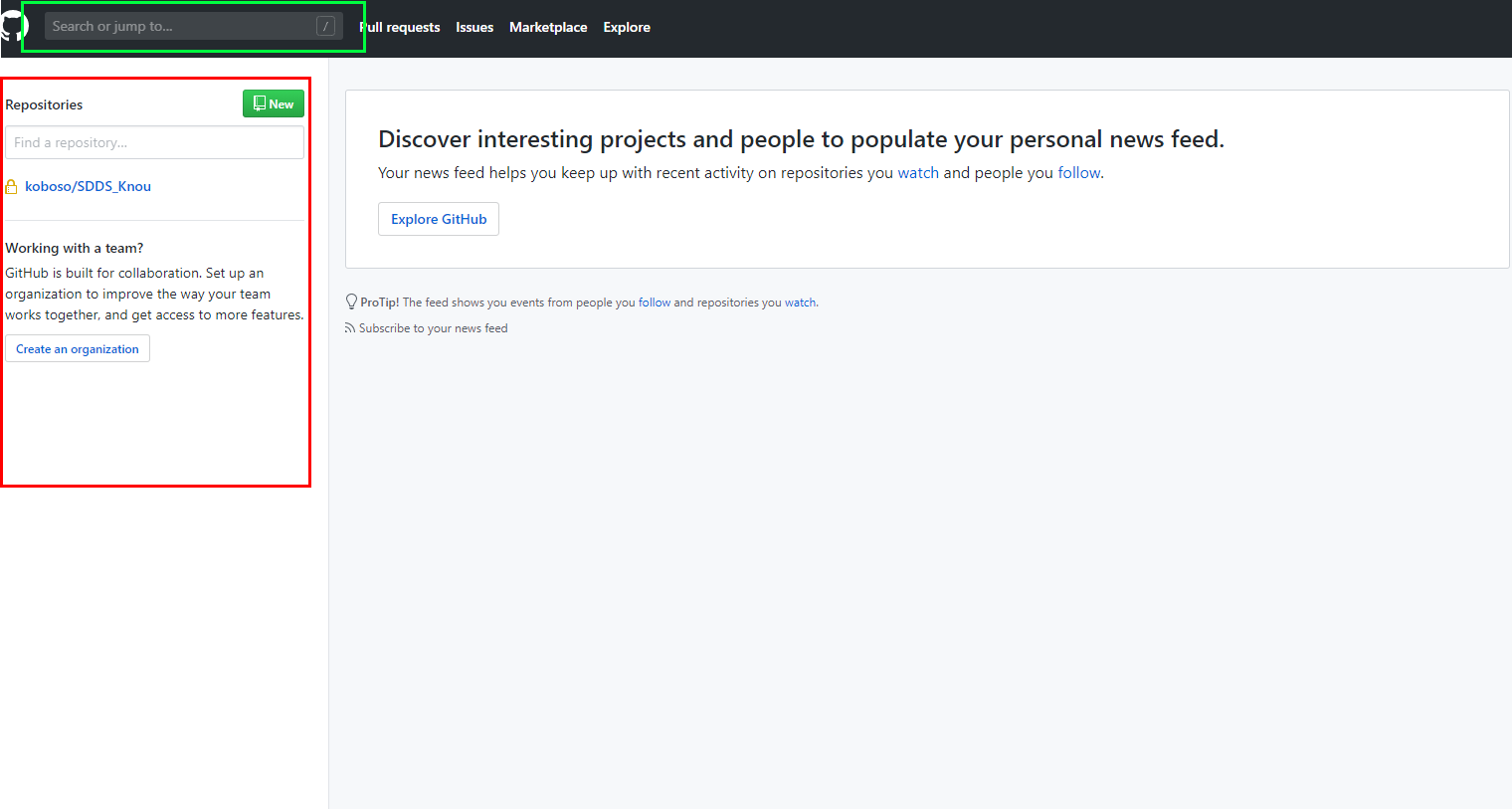Viewport: 1512px width, 809px height.
Task: Open the koboso/SDDS_Knou repository link
Action: tap(89, 186)
